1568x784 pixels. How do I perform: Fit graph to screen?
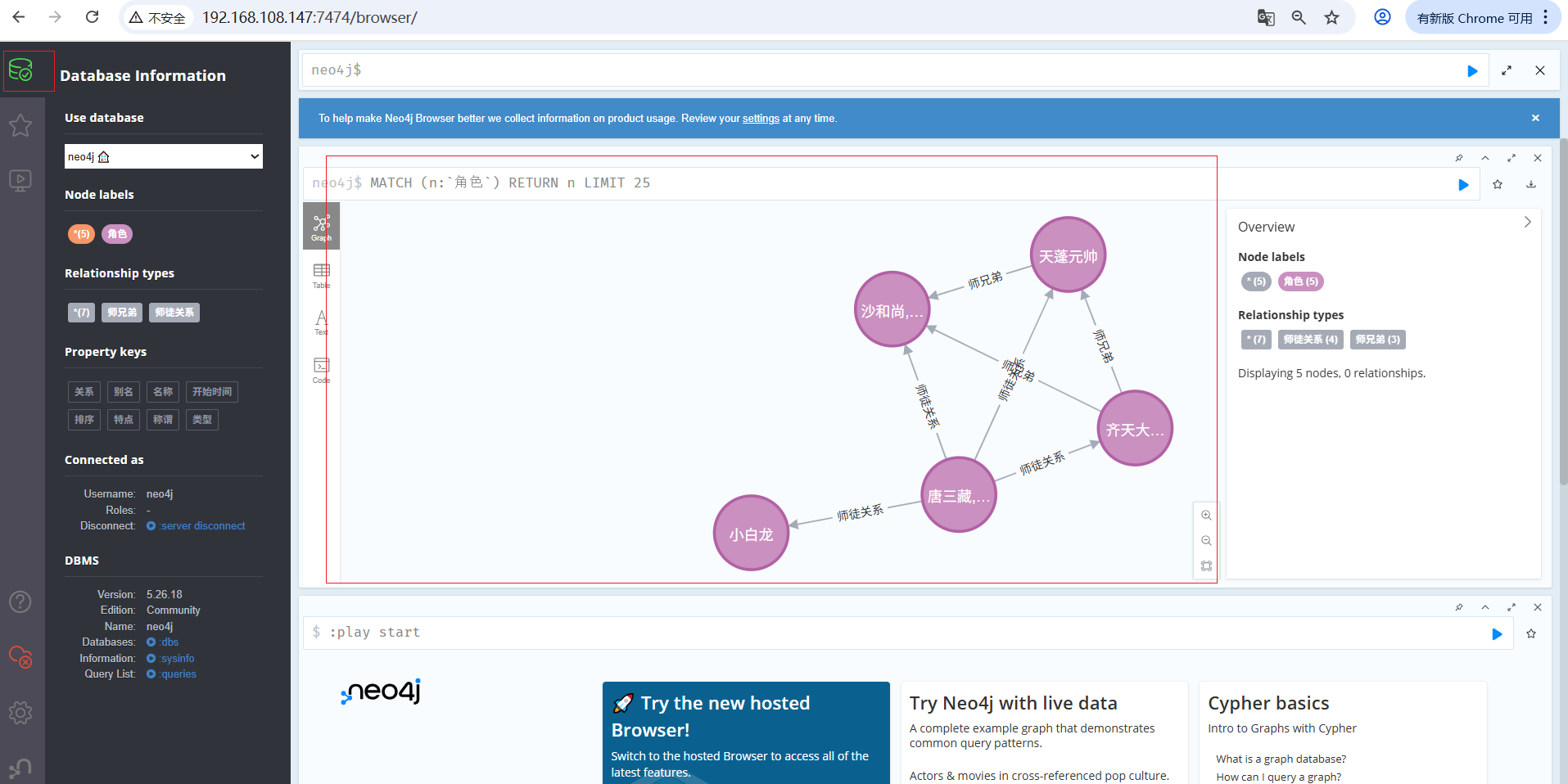[1206, 566]
